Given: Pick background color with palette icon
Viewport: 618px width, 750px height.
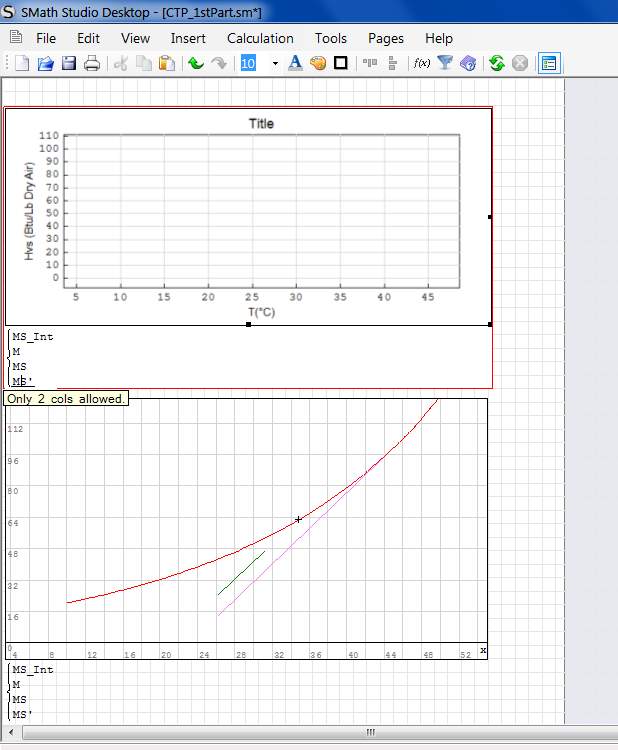Looking at the screenshot, I should (x=318, y=63).
